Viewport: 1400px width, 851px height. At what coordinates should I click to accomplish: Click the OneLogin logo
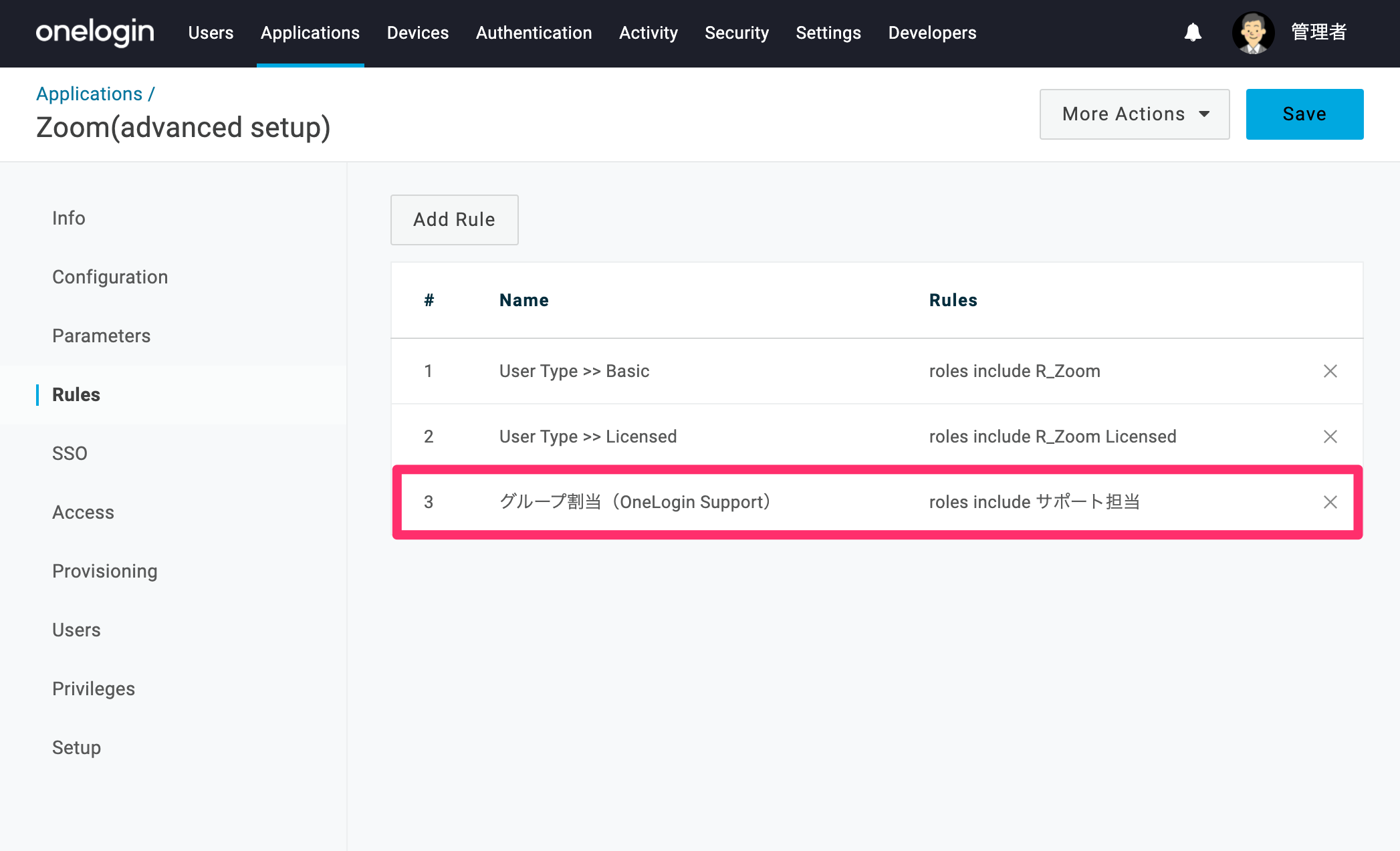95,32
